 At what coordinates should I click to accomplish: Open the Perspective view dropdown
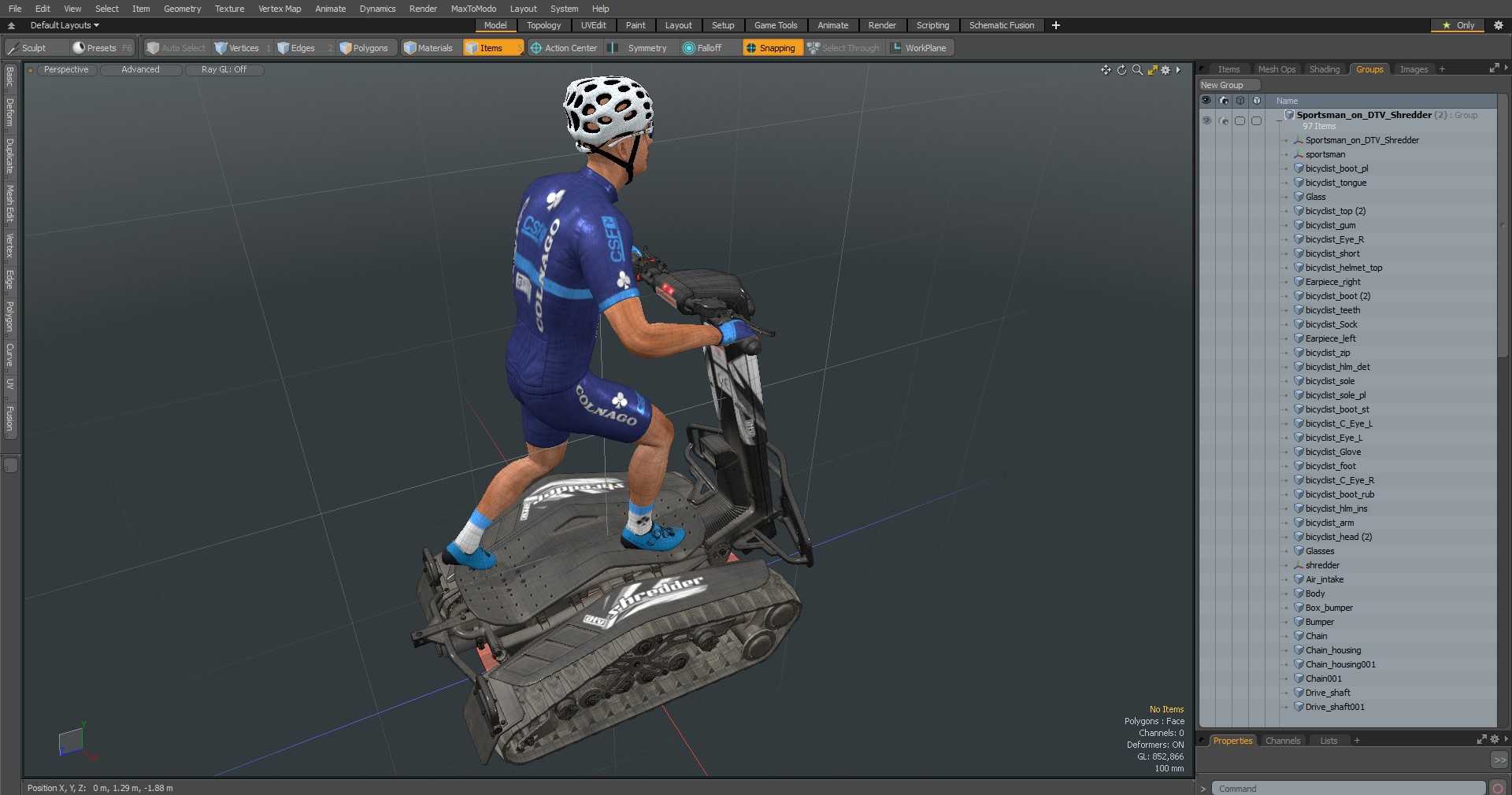(66, 69)
